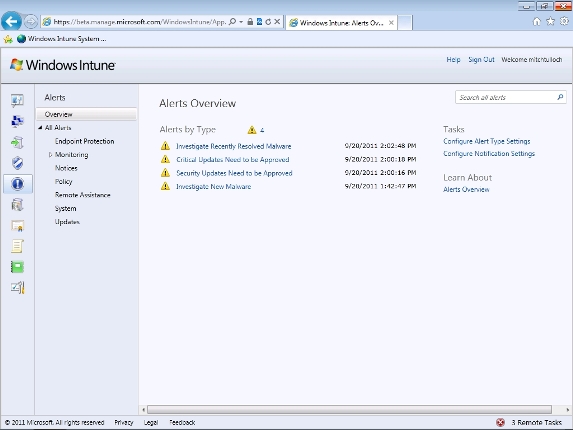Click the warning icon next to alert count
Screen dimensions: 573x430
pos(252,130)
